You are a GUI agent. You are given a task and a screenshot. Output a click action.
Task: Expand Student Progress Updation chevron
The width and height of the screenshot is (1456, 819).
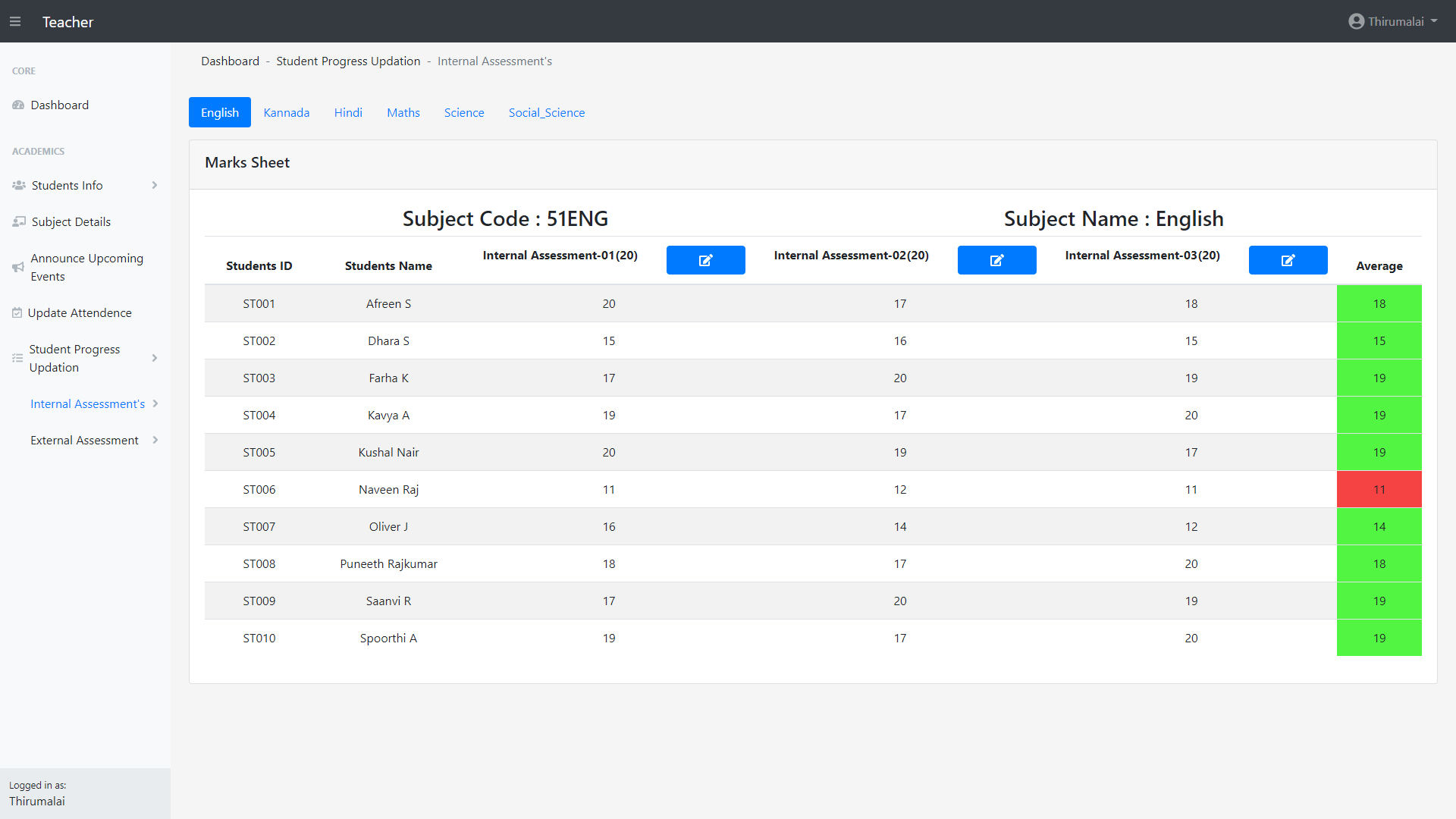(x=155, y=359)
